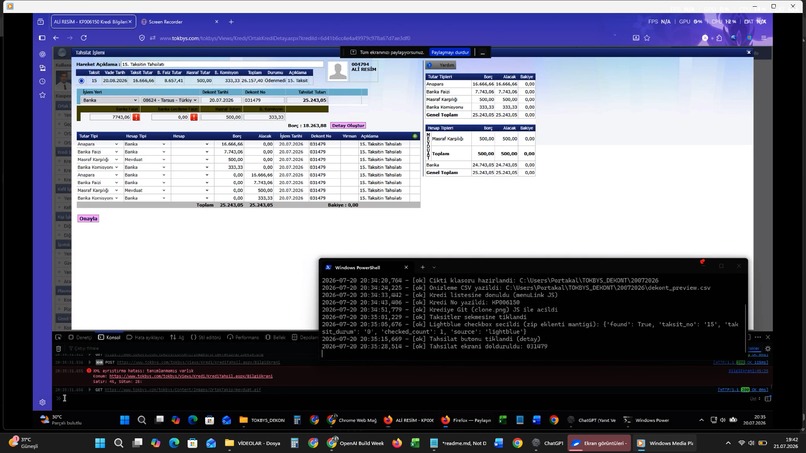Click the Windows PowerShell tab title
Image resolution: width=806 pixels, height=453 pixels.
click(357, 267)
